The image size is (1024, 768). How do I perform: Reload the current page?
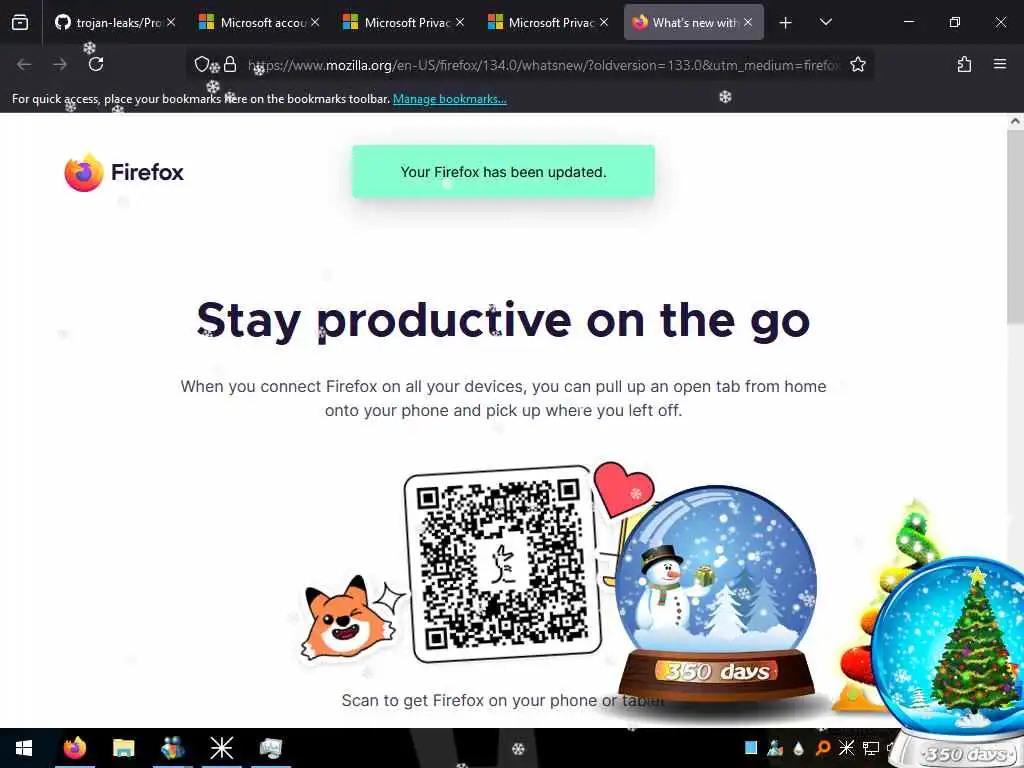96,64
